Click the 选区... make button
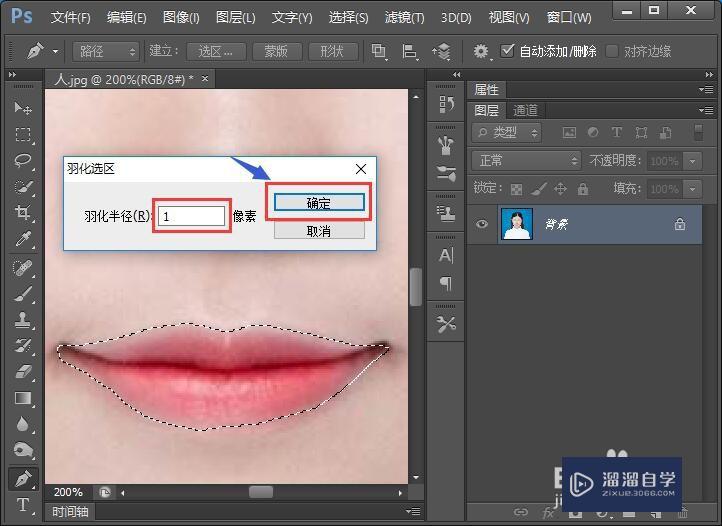The width and height of the screenshot is (722, 526). (216, 51)
